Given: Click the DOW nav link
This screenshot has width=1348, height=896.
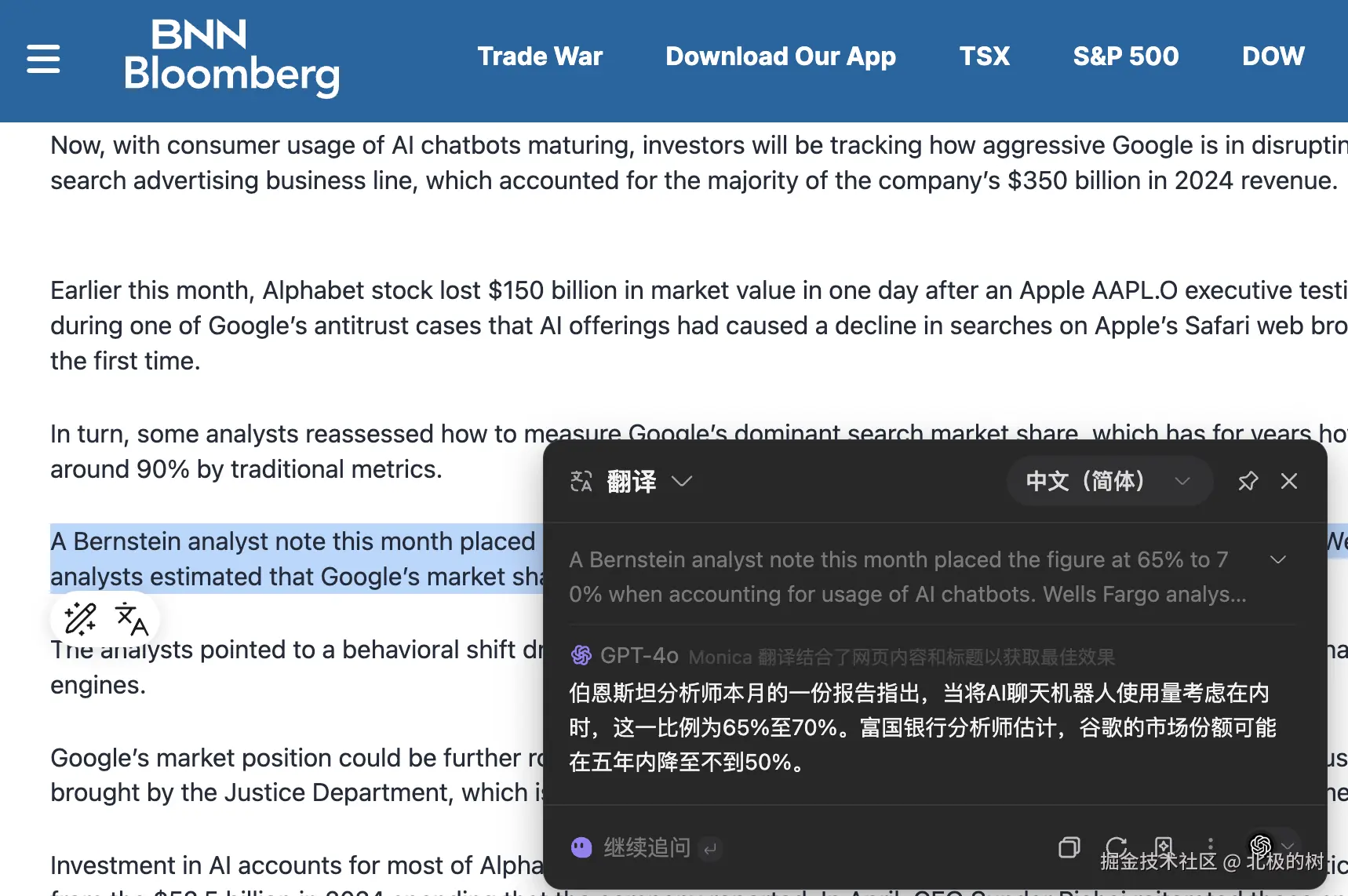Looking at the screenshot, I should 1273,56.
